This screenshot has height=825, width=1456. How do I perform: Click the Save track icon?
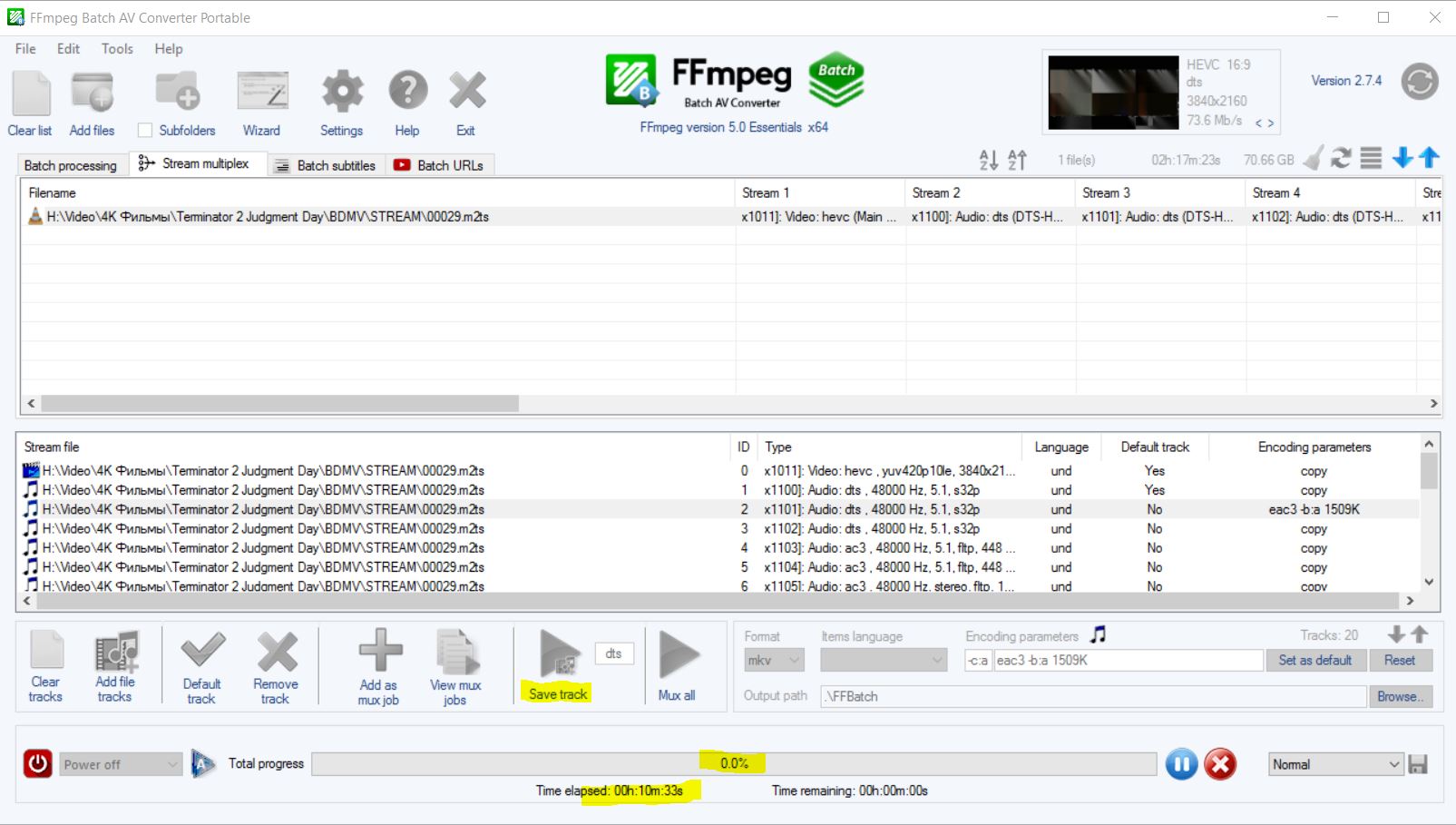tap(559, 655)
